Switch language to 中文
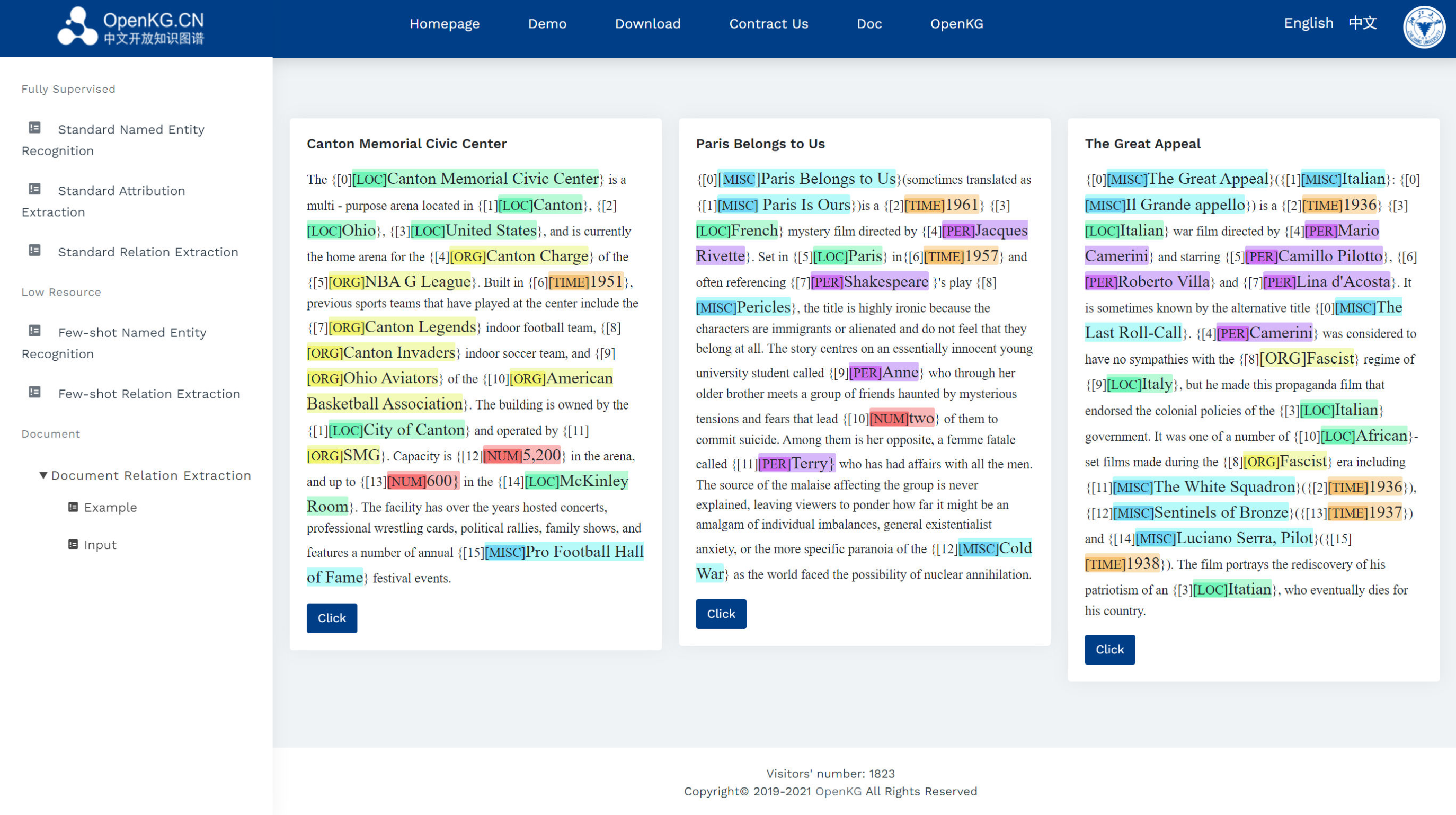1456x815 pixels. [x=1362, y=23]
